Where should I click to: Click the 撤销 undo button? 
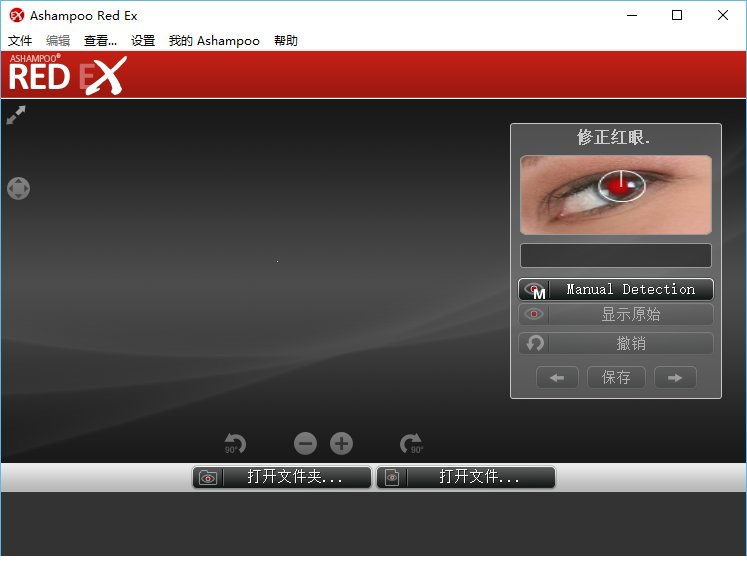(x=616, y=343)
